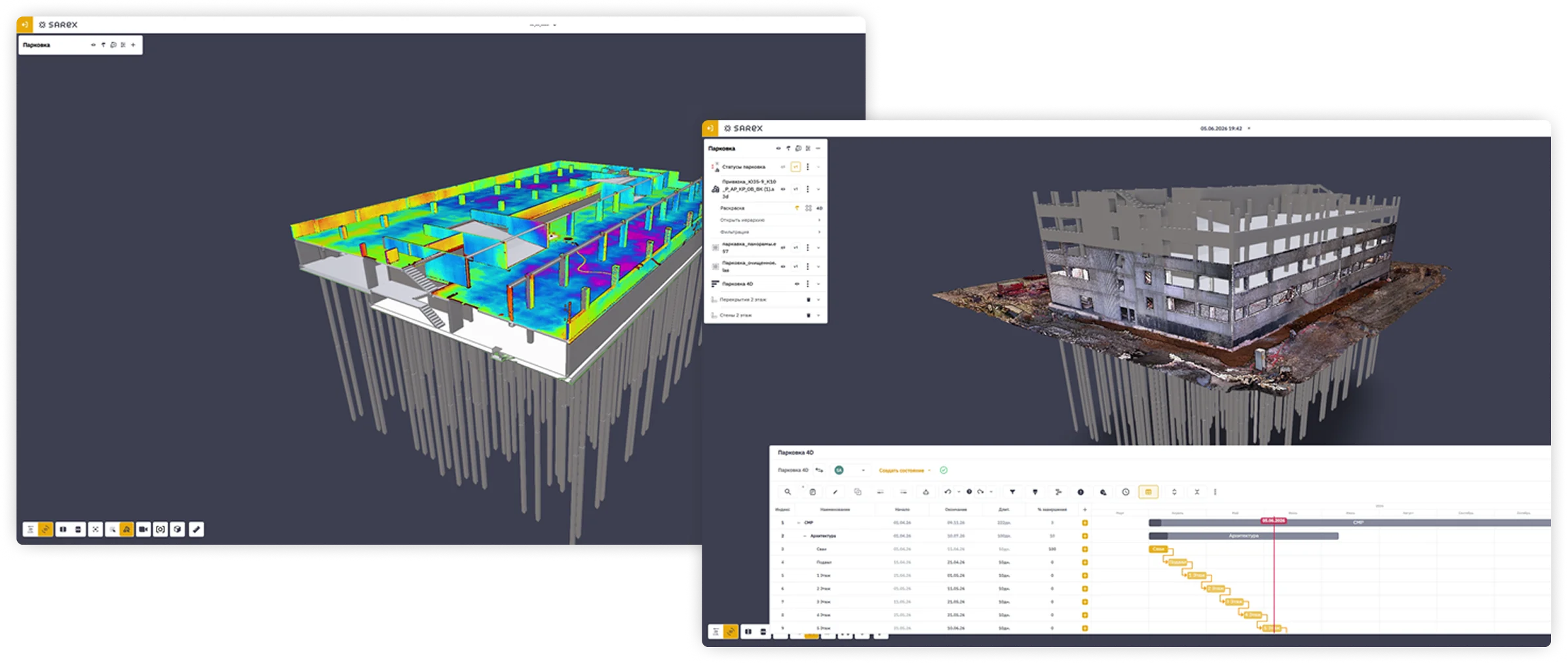The height and width of the screenshot is (664, 1568).
Task: Toggle eye icon in left window Парковка panel
Action: [93, 45]
